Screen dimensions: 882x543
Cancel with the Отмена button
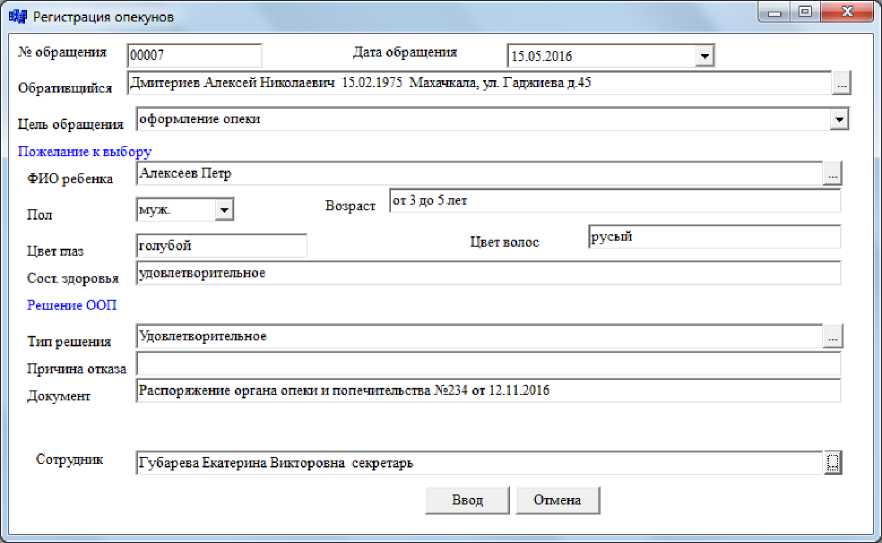click(557, 500)
